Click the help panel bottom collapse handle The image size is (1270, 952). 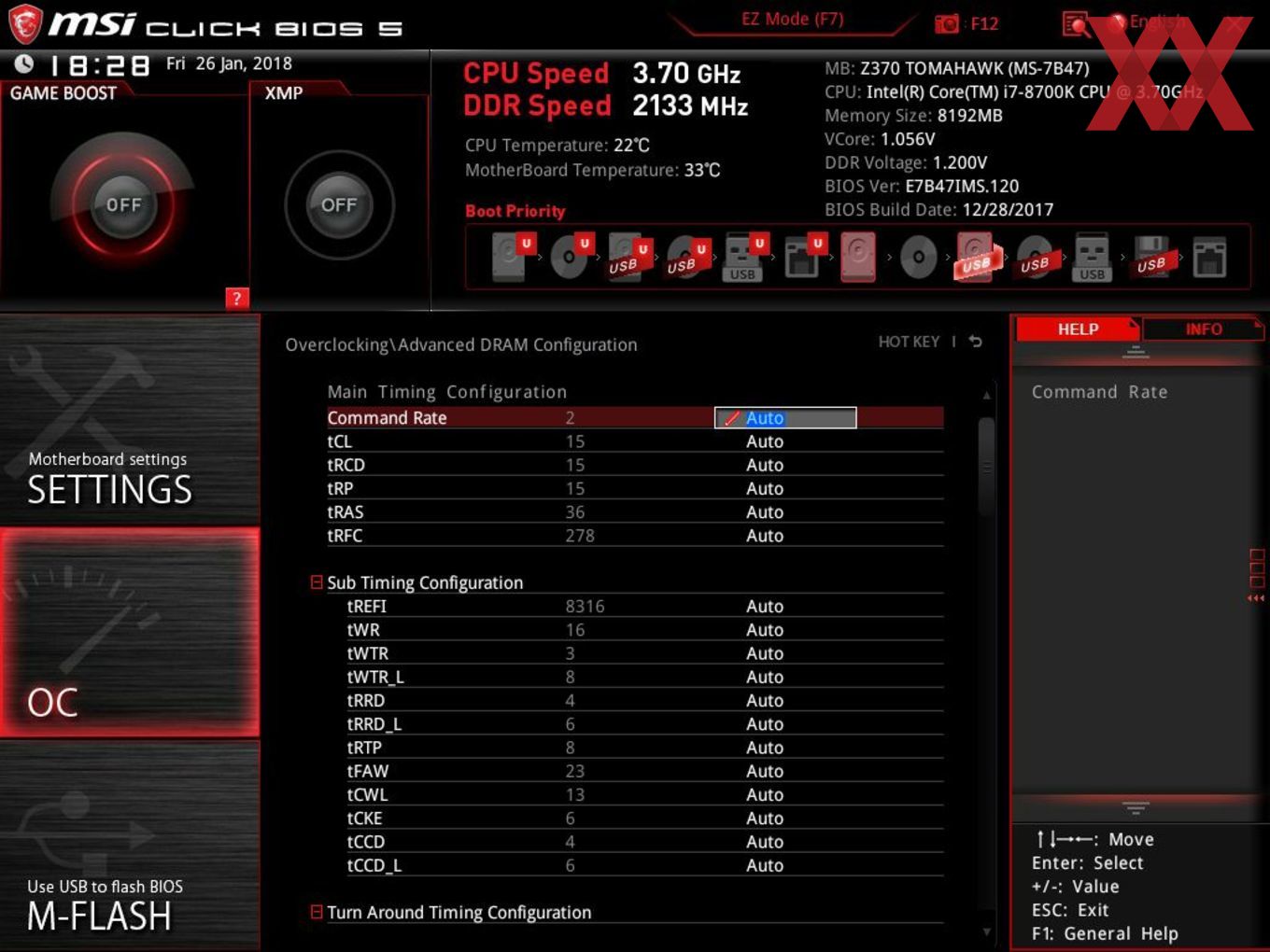1136,807
